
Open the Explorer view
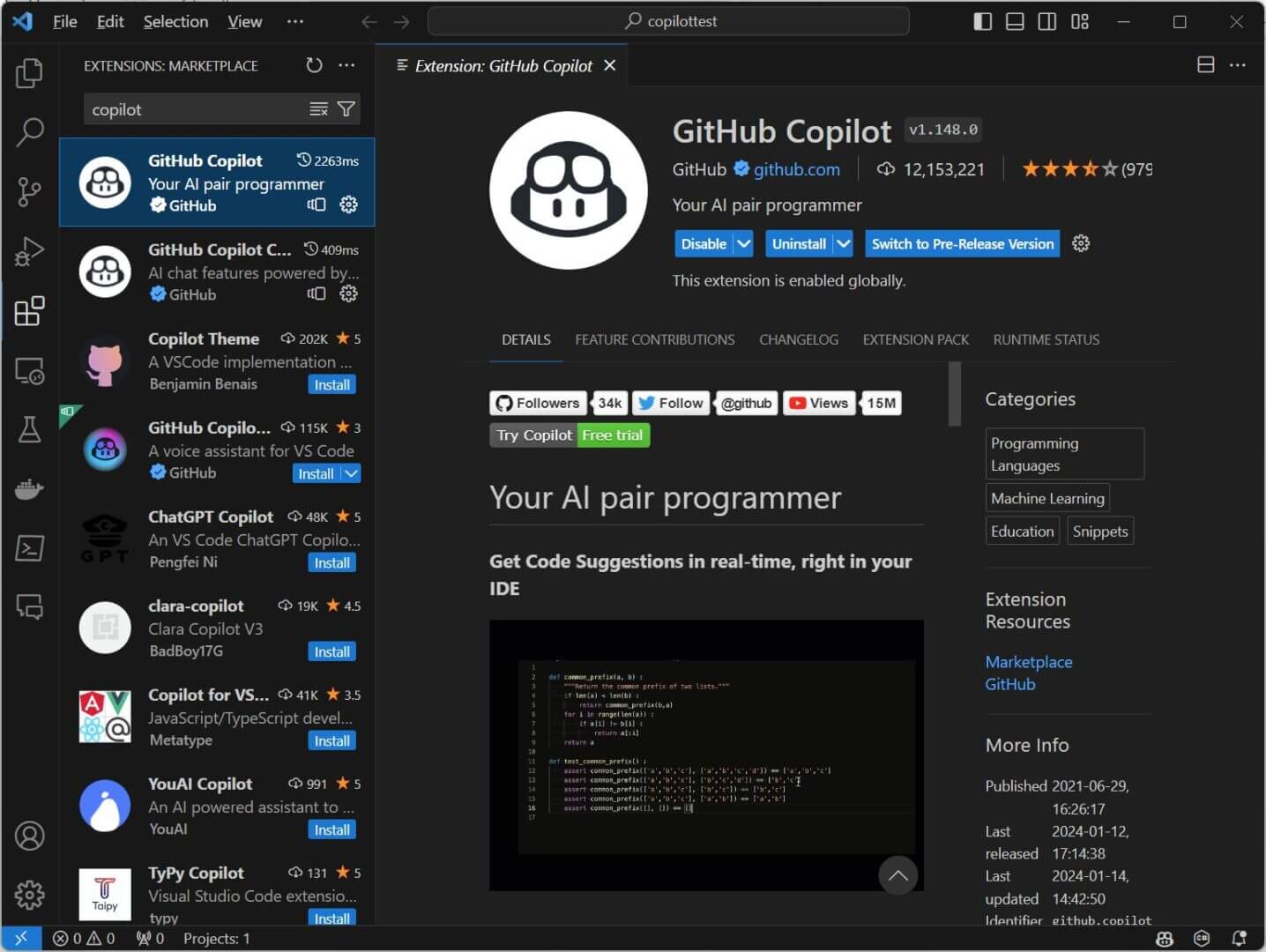point(29,74)
